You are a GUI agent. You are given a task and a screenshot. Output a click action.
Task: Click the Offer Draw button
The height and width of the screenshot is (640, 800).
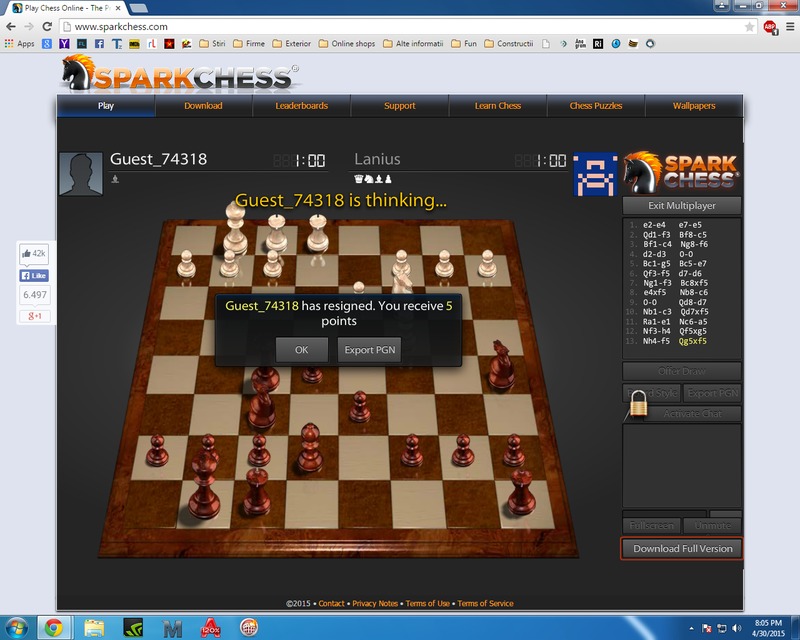pyautogui.click(x=682, y=371)
